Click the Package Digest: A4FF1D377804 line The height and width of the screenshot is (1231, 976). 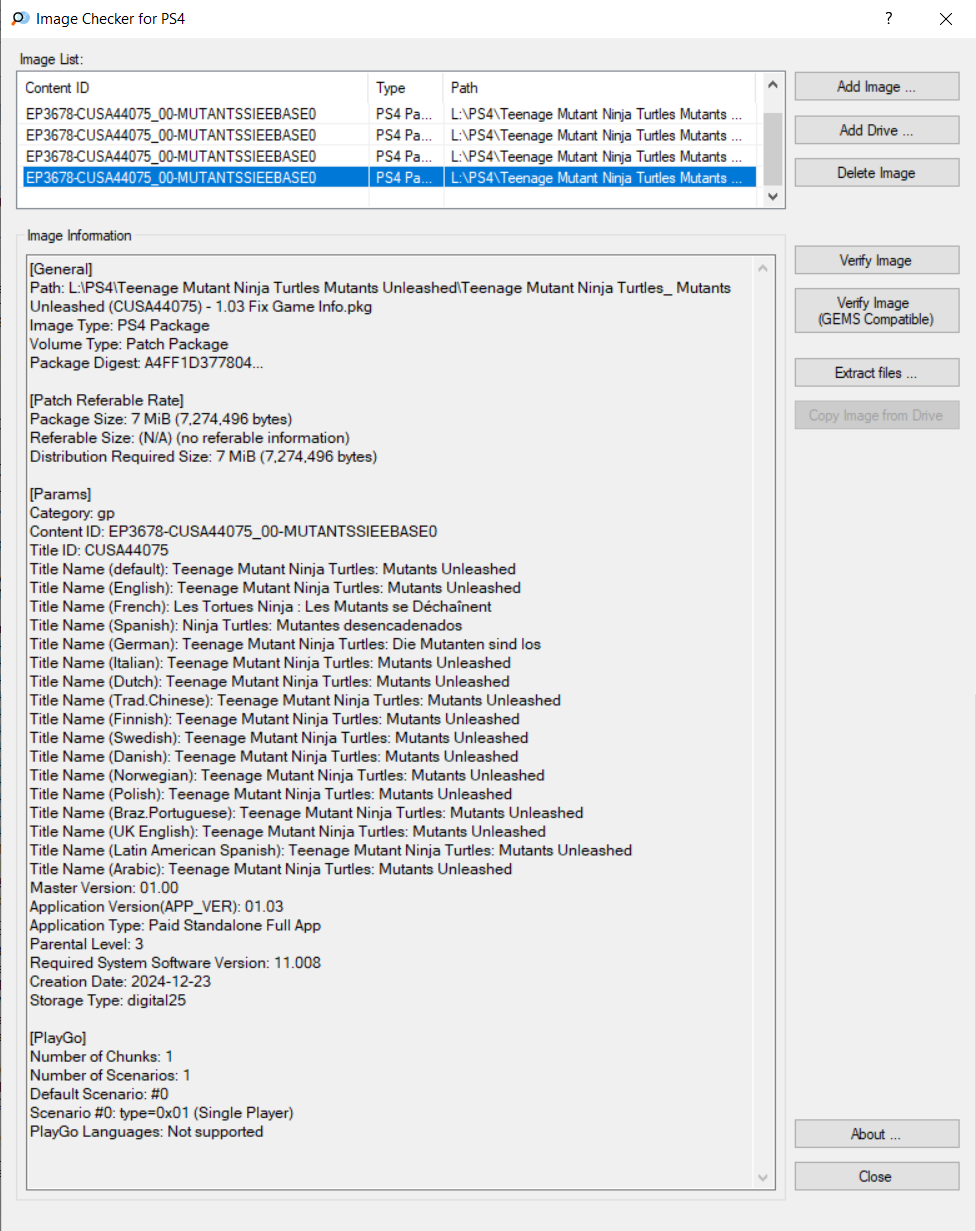coord(147,363)
